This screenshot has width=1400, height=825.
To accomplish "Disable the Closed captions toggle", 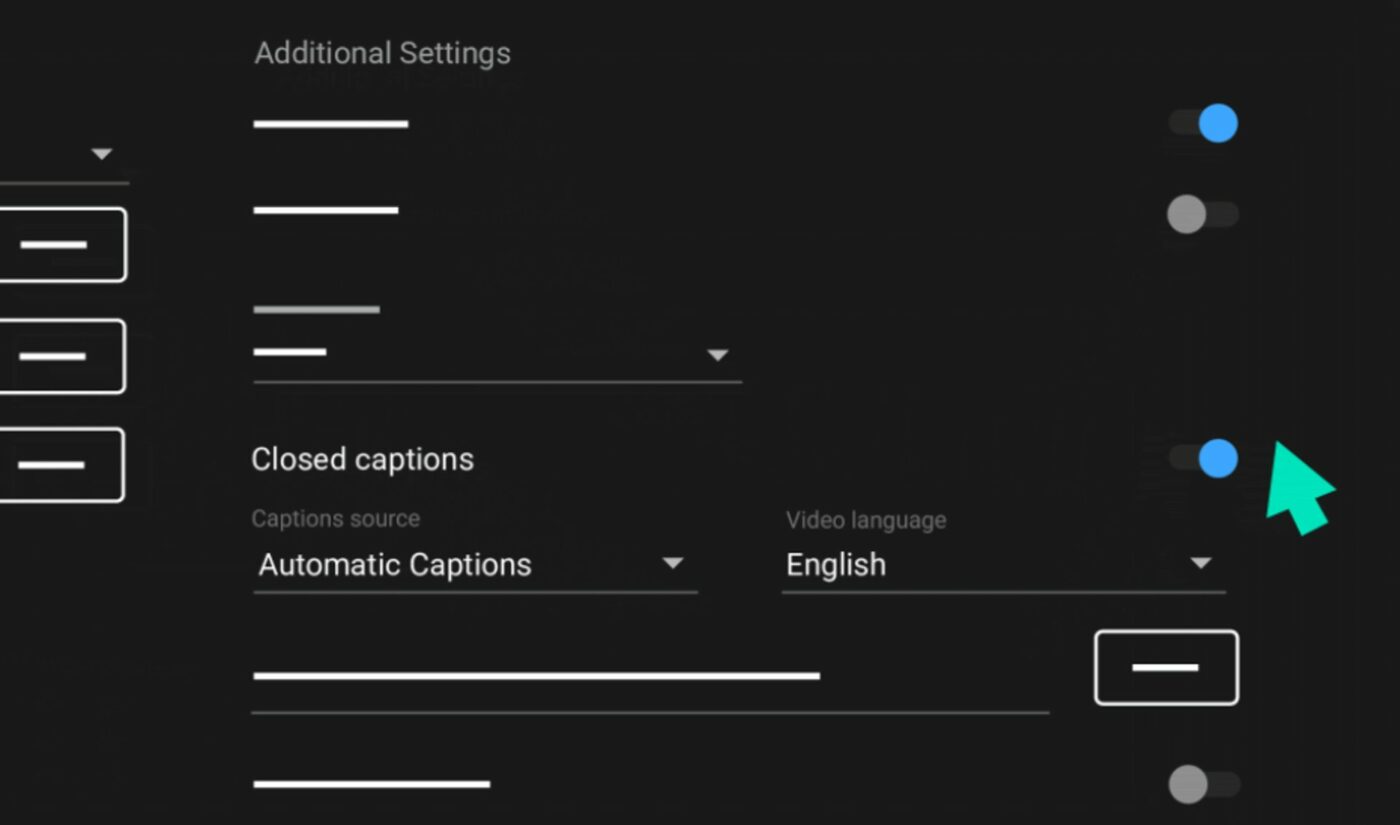I will (1204, 459).
